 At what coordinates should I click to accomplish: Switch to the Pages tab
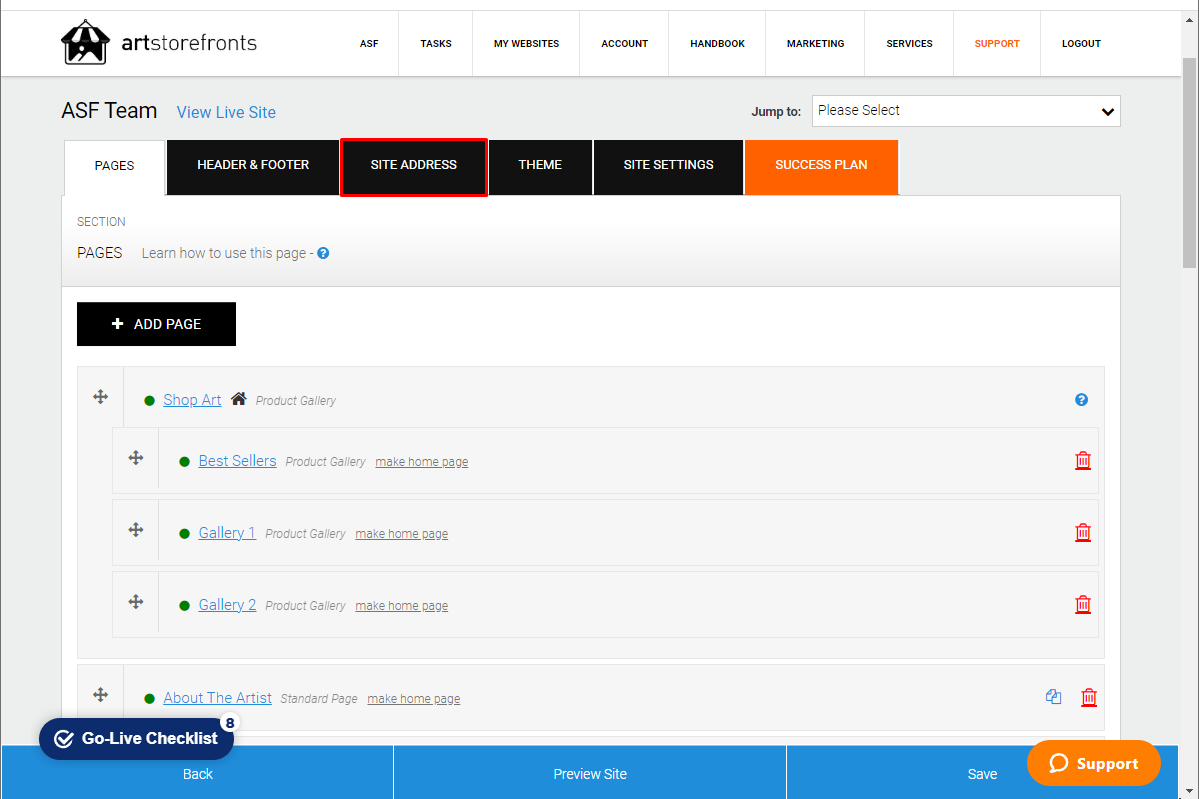[x=115, y=167]
